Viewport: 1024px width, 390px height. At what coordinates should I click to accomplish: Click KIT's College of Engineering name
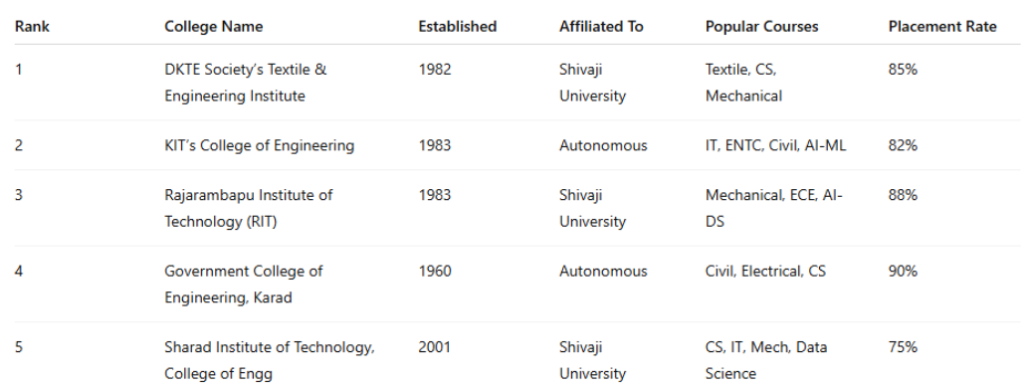tap(259, 145)
